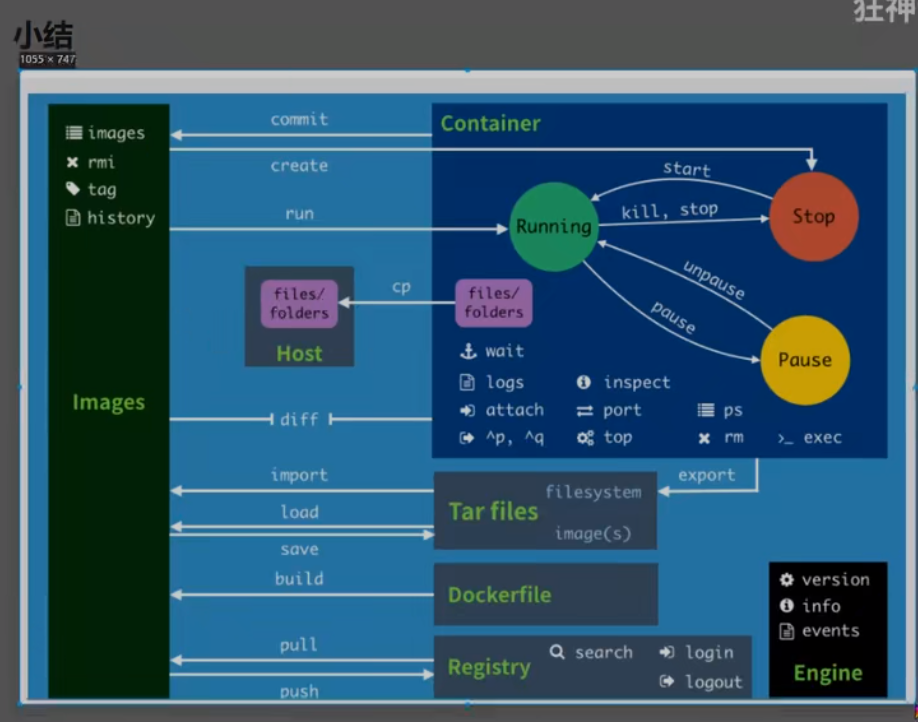The width and height of the screenshot is (918, 722).
Task: Click the X icon beside rm
Action: [x=704, y=438]
